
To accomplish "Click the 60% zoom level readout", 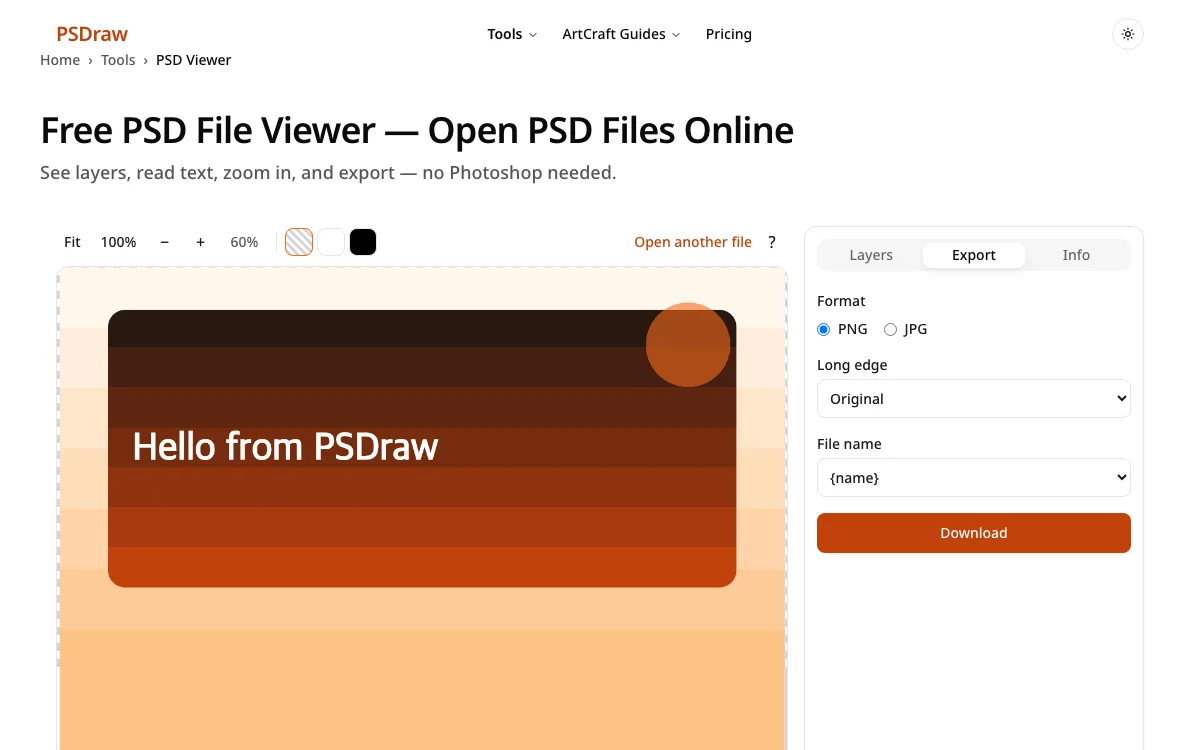I will coord(244,242).
